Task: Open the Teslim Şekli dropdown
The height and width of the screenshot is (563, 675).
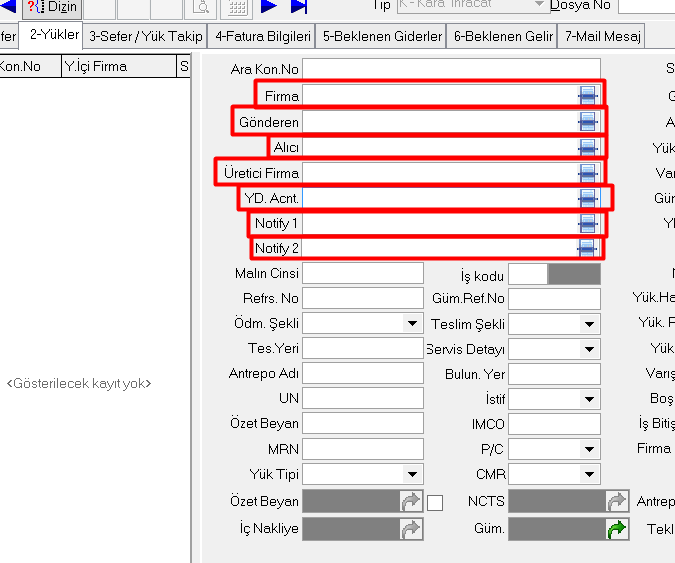Action: [x=590, y=324]
